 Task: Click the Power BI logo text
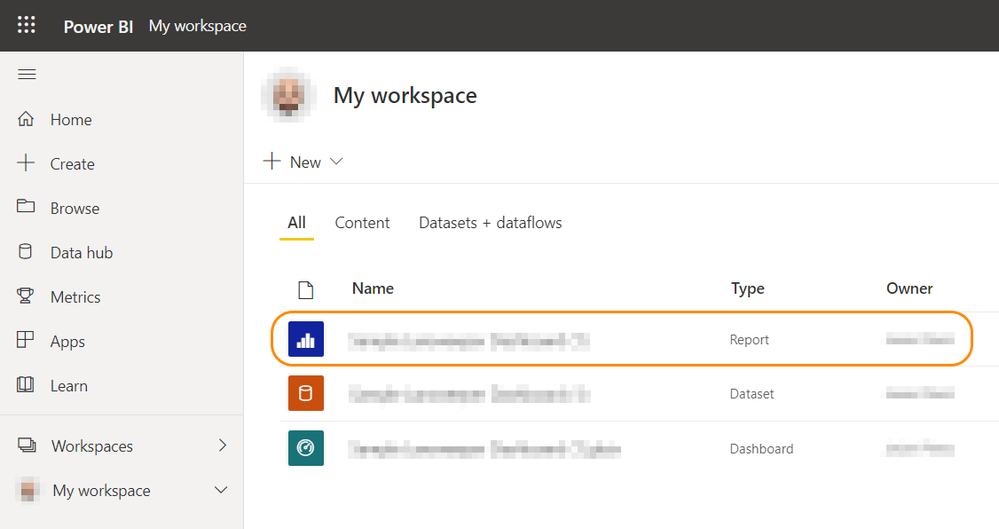[98, 26]
